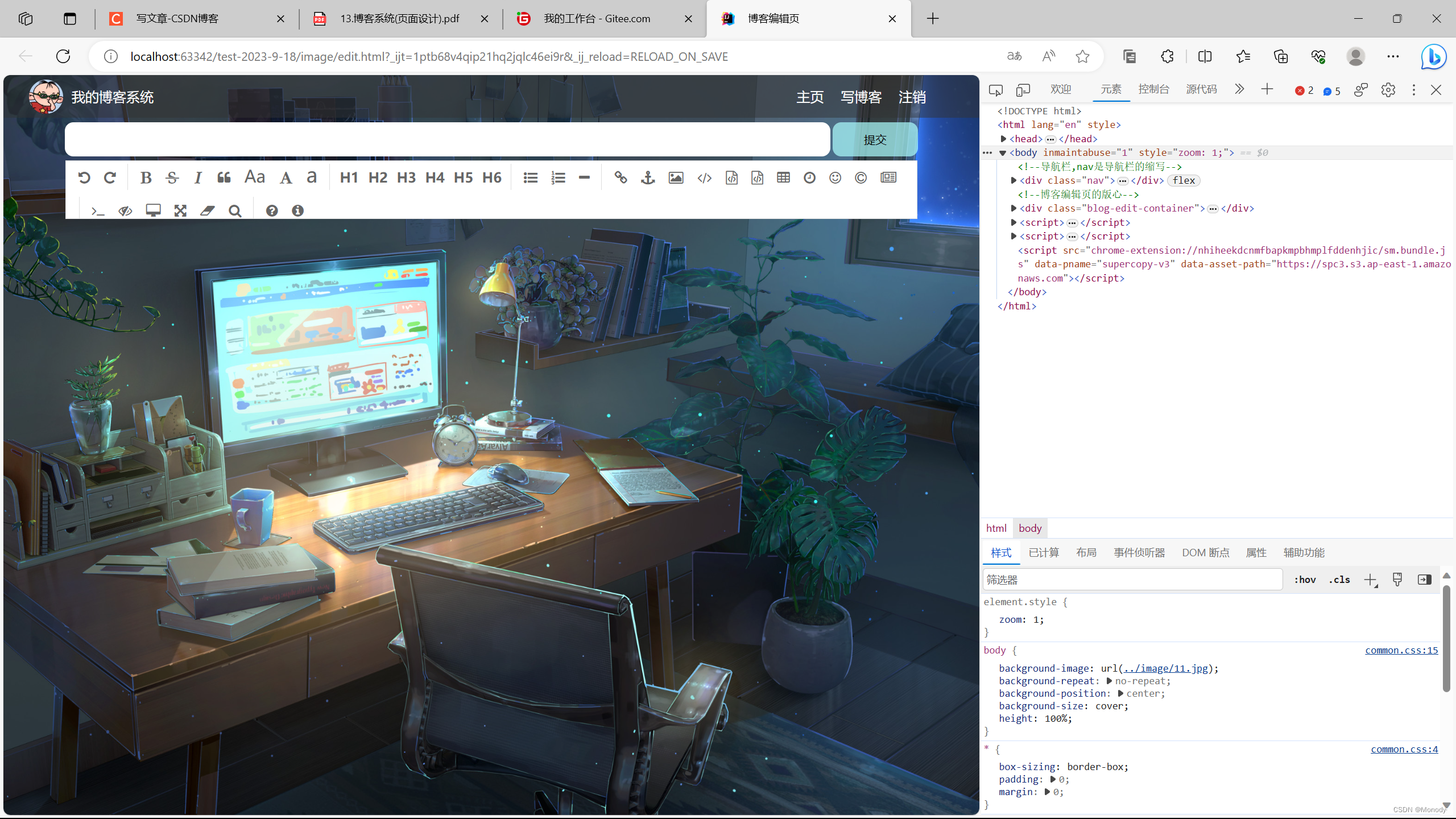This screenshot has width=1456, height=819.
Task: Open the 已计算 styles tab
Action: pyautogui.click(x=1044, y=553)
